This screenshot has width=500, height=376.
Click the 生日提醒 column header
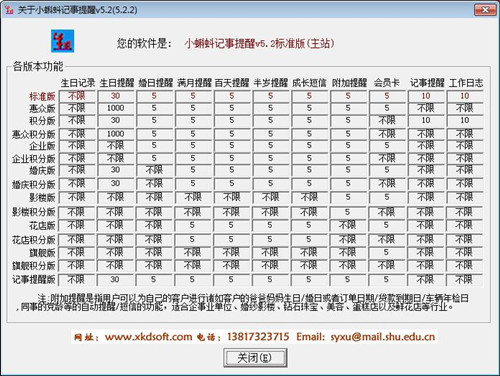coord(117,83)
